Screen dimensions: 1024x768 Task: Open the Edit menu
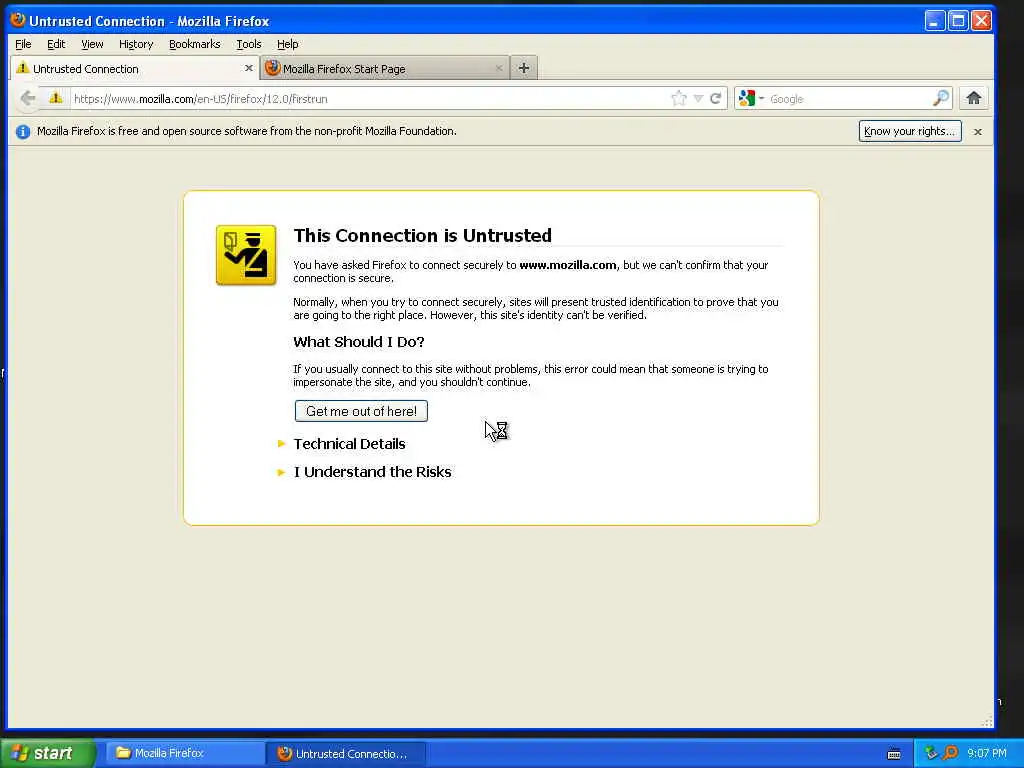[56, 44]
